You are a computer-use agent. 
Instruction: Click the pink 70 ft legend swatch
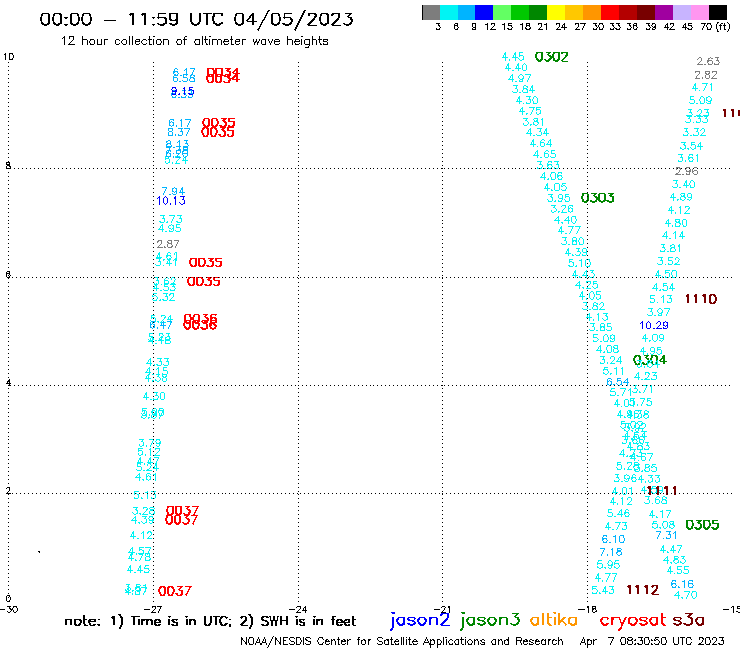click(699, 12)
